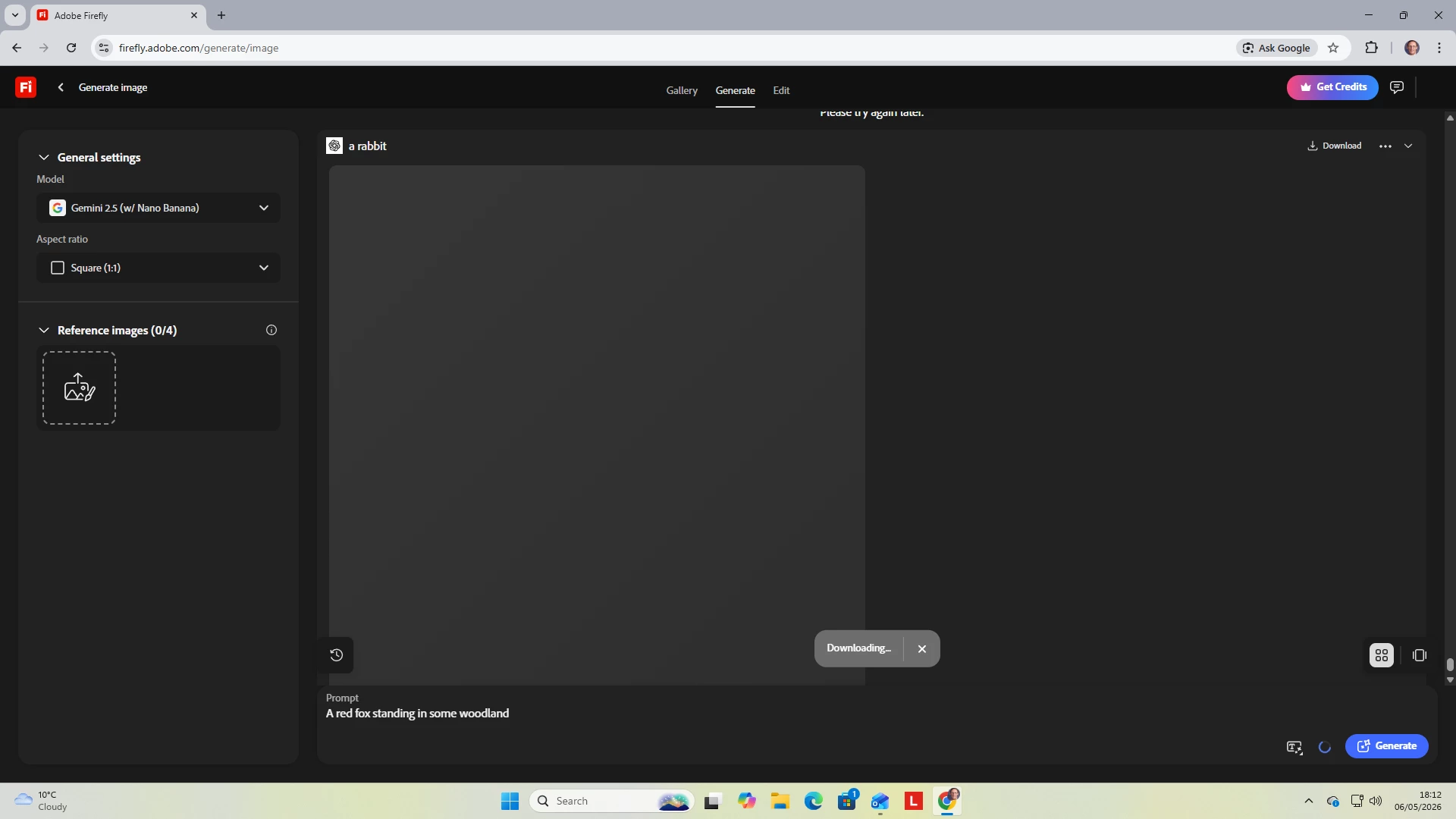Collapse the General settings section
This screenshot has height=819, width=1456.
(44, 158)
